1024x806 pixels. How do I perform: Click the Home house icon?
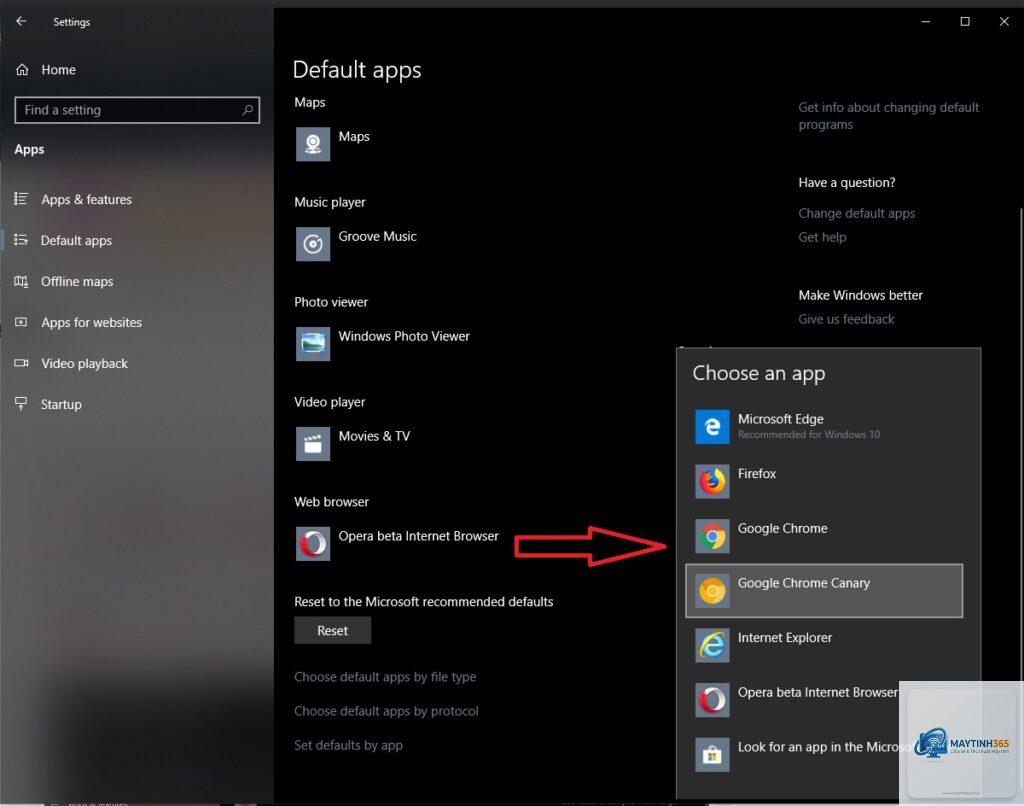coord(22,69)
